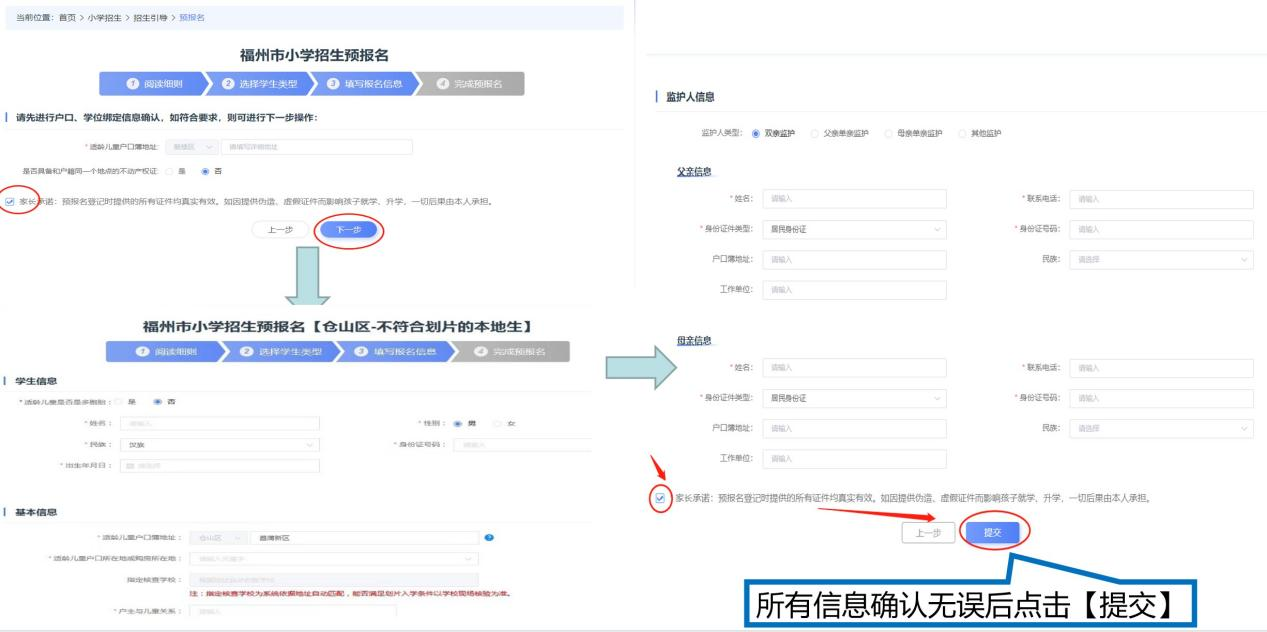Expand the 仓山区 district dropdown
Screen dimensions: 1267x632
pyautogui.click(x=213, y=538)
